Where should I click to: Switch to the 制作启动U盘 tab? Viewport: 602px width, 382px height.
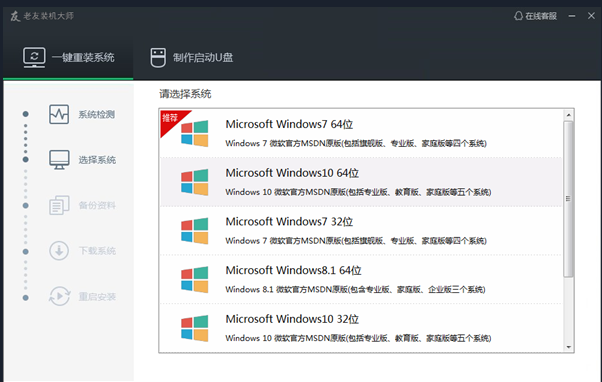pos(191,58)
